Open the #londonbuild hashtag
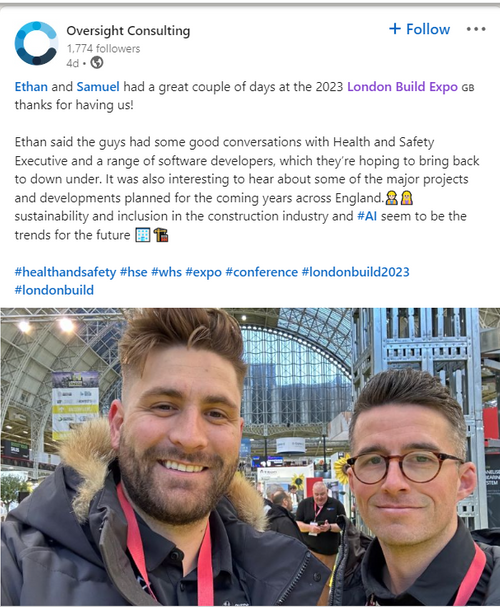Image resolution: width=500 pixels, height=607 pixels. pyautogui.click(x=54, y=290)
